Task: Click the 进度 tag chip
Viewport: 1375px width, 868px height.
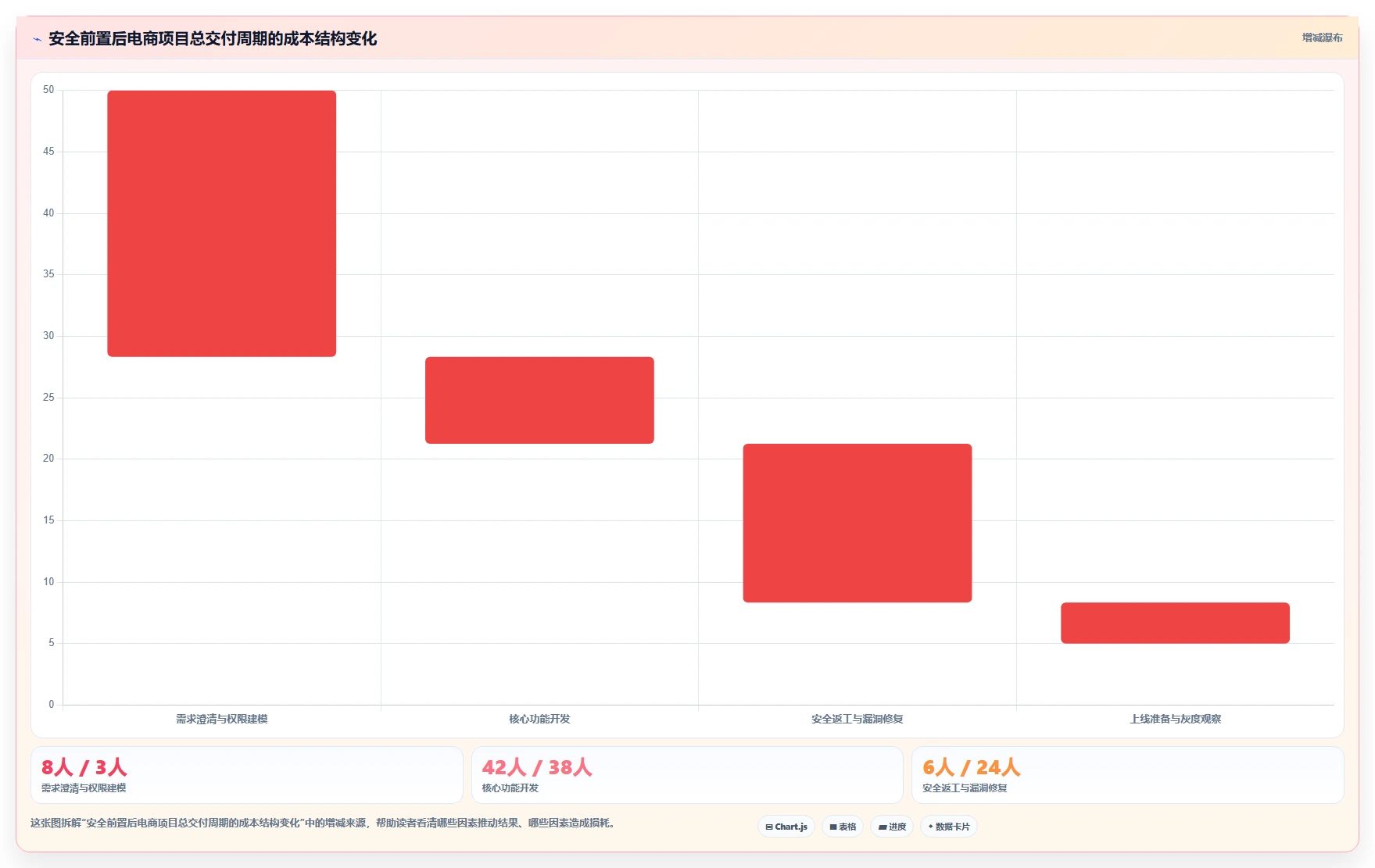Action: click(x=892, y=827)
